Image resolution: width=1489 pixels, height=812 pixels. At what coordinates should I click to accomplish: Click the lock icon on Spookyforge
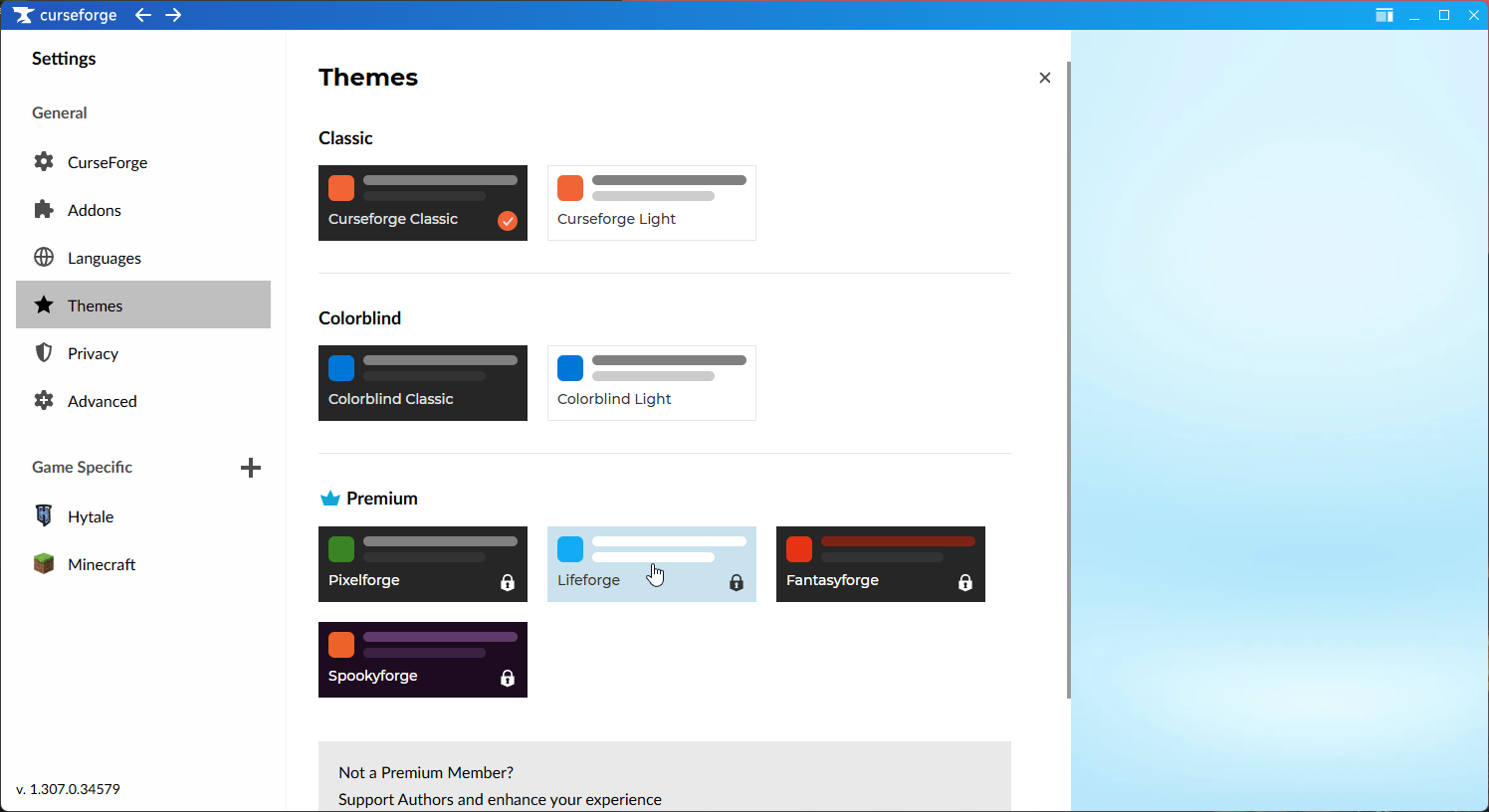coord(508,678)
